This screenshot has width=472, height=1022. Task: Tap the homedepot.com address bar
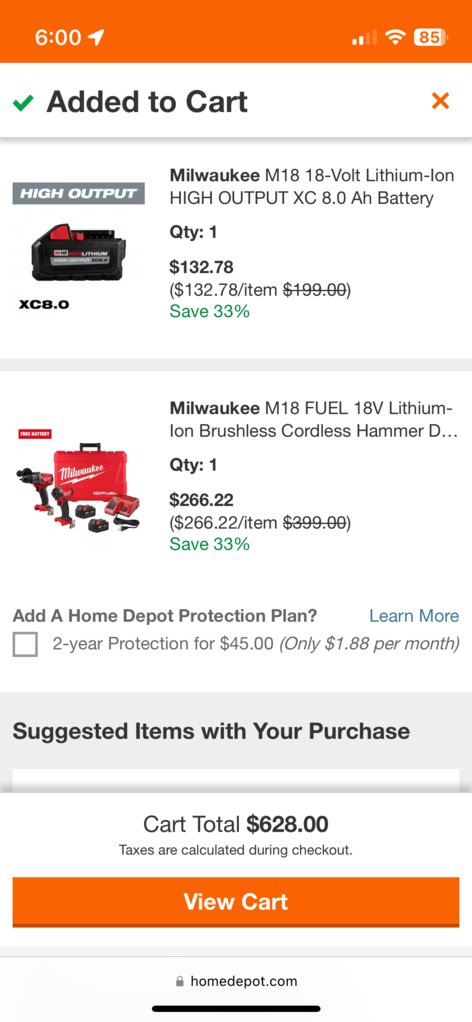236,981
